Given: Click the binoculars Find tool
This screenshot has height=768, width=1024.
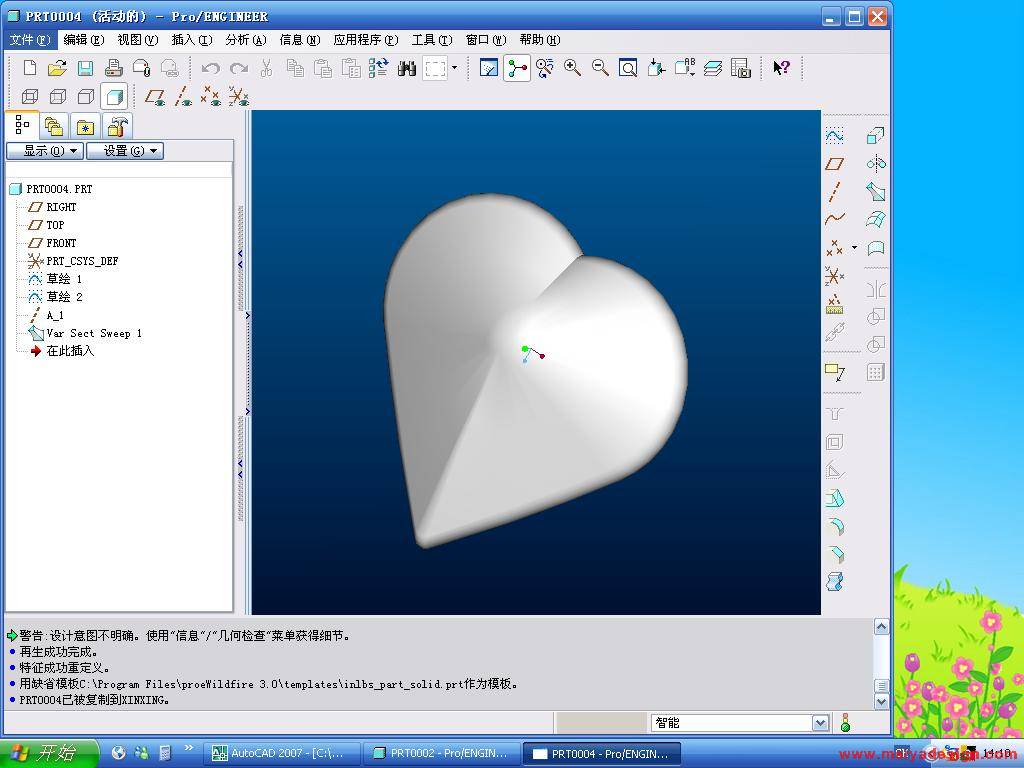Looking at the screenshot, I should pos(407,68).
